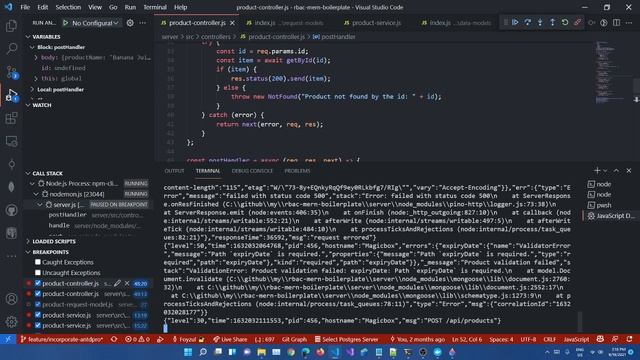This screenshot has height=360, width=640.
Task: Split the editor to the right
Action: tap(616, 23)
